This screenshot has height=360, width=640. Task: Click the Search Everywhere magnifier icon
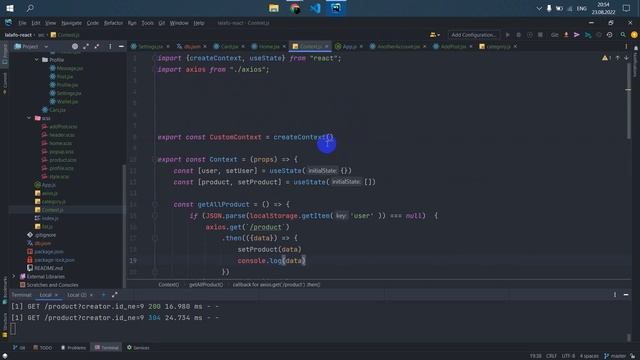pos(623,35)
